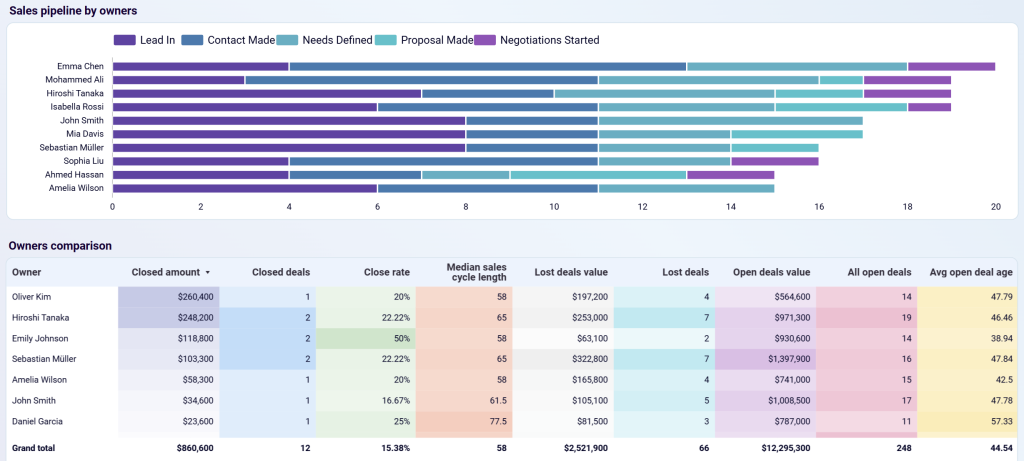Select the Median sales cycle length header
Screen dimensions: 1024x461
click(476, 272)
